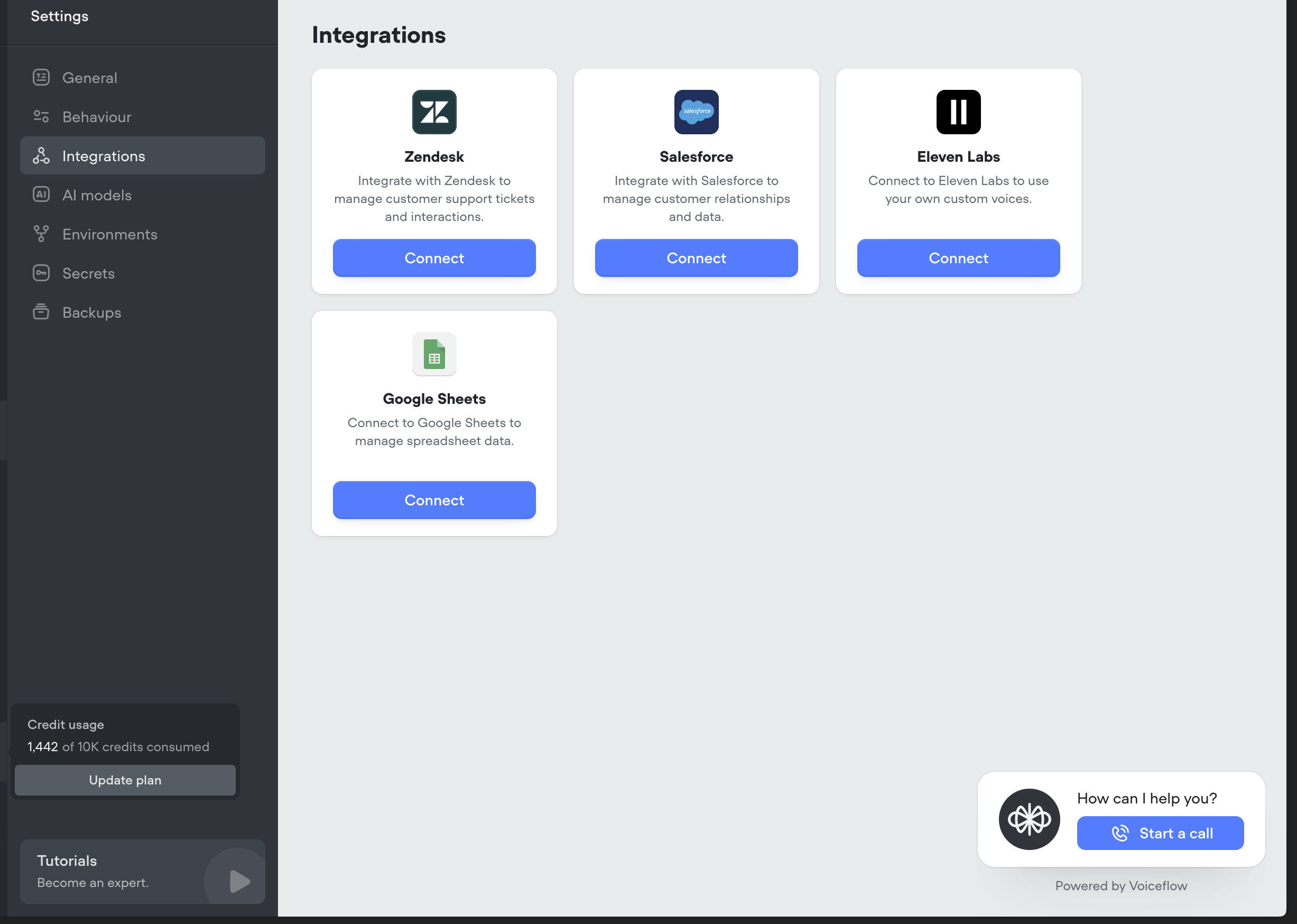Click the Eleven Labs description text
Viewport: 1297px width, 924px height.
[959, 189]
